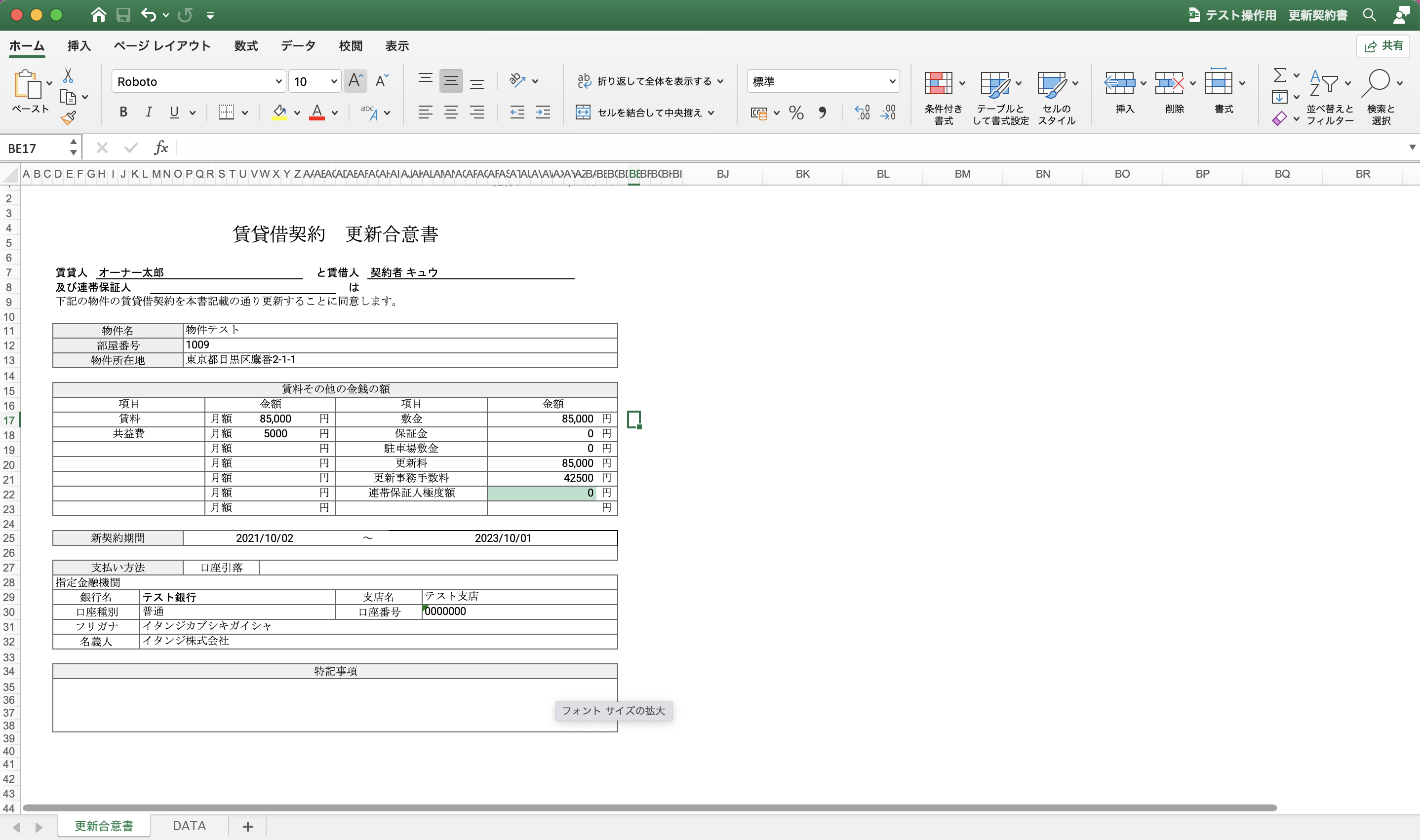Viewport: 1420px width, 840px height.
Task: Open 並べ替えとフィルター sort and filter
Action: point(1330,97)
